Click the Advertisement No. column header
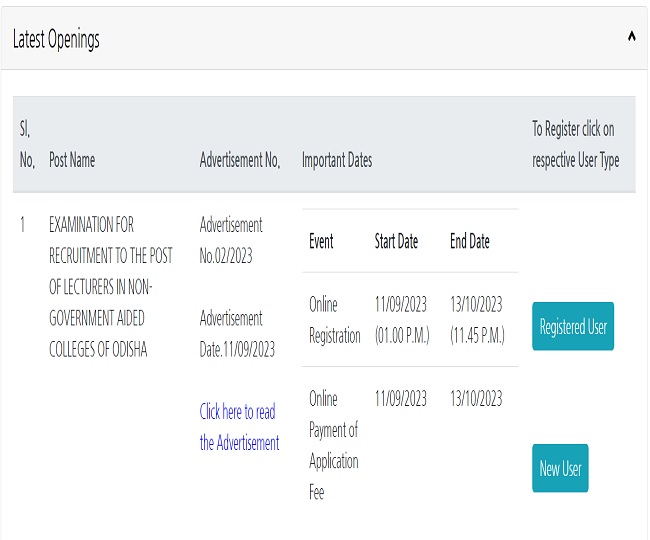Viewport: 650px width, 540px height. [239, 160]
